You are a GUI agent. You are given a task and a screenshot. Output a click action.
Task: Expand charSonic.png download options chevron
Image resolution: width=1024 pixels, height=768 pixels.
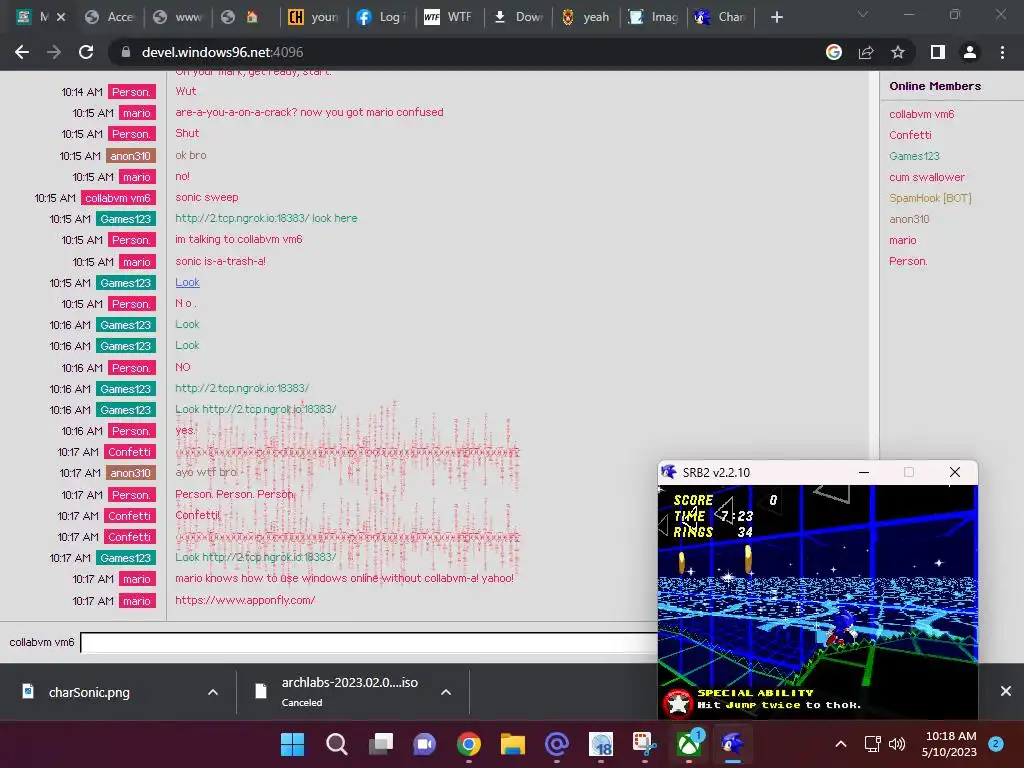[213, 692]
